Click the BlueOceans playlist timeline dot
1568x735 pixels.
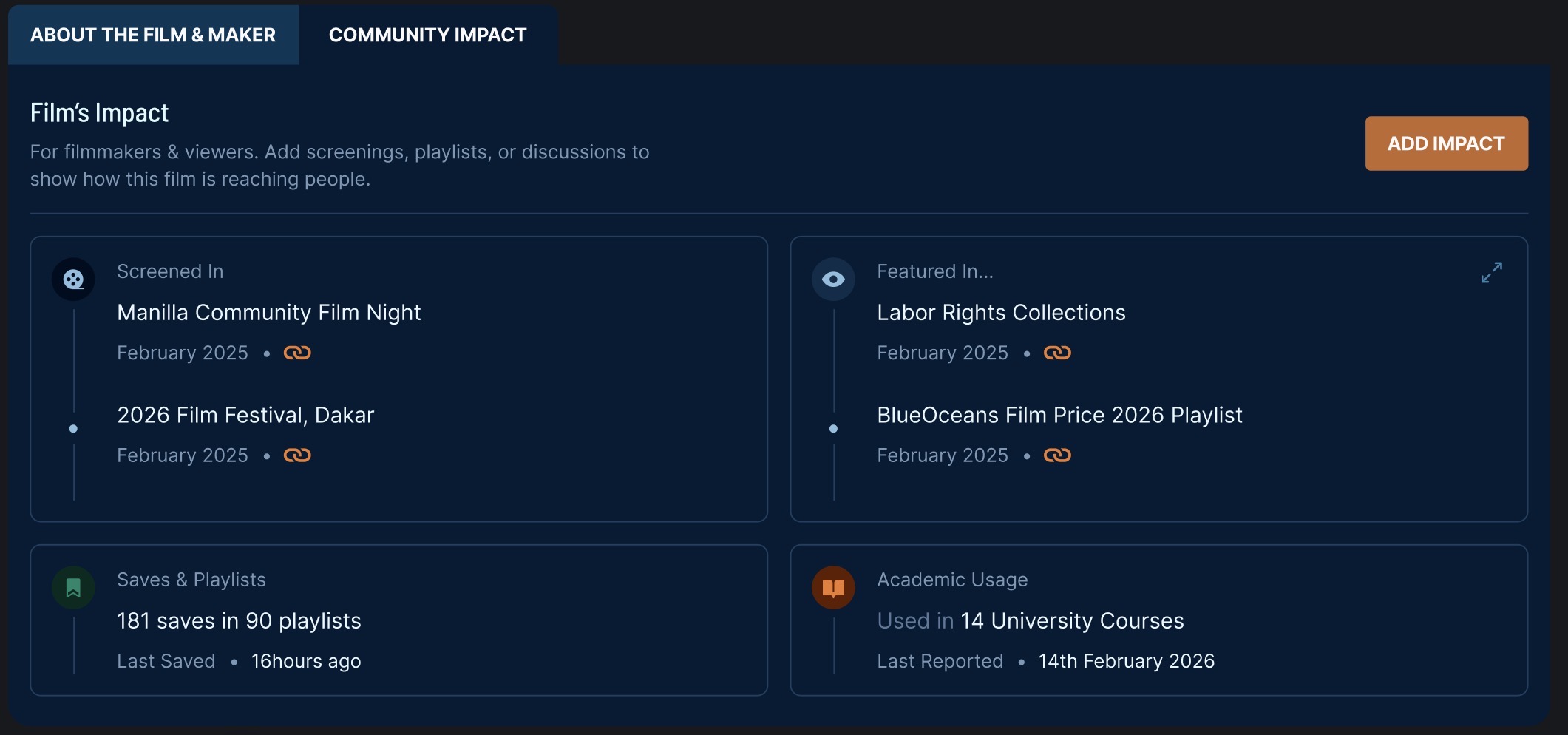833,429
